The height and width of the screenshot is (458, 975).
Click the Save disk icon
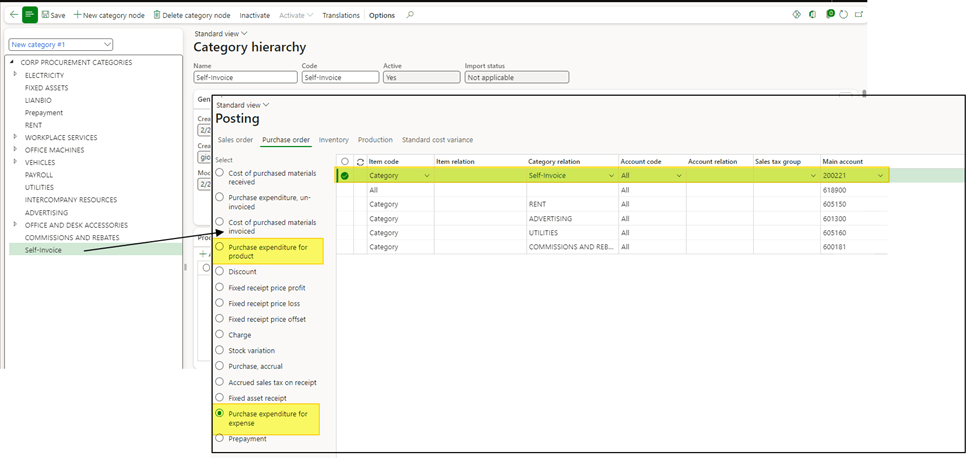coord(46,15)
